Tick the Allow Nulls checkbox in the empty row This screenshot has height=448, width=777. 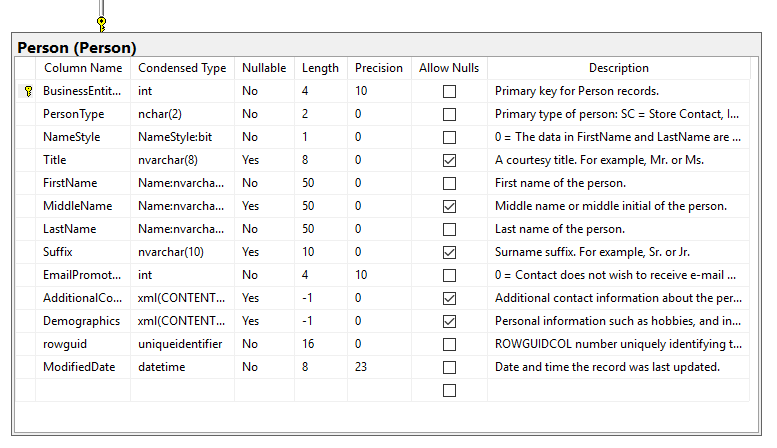[x=449, y=390]
